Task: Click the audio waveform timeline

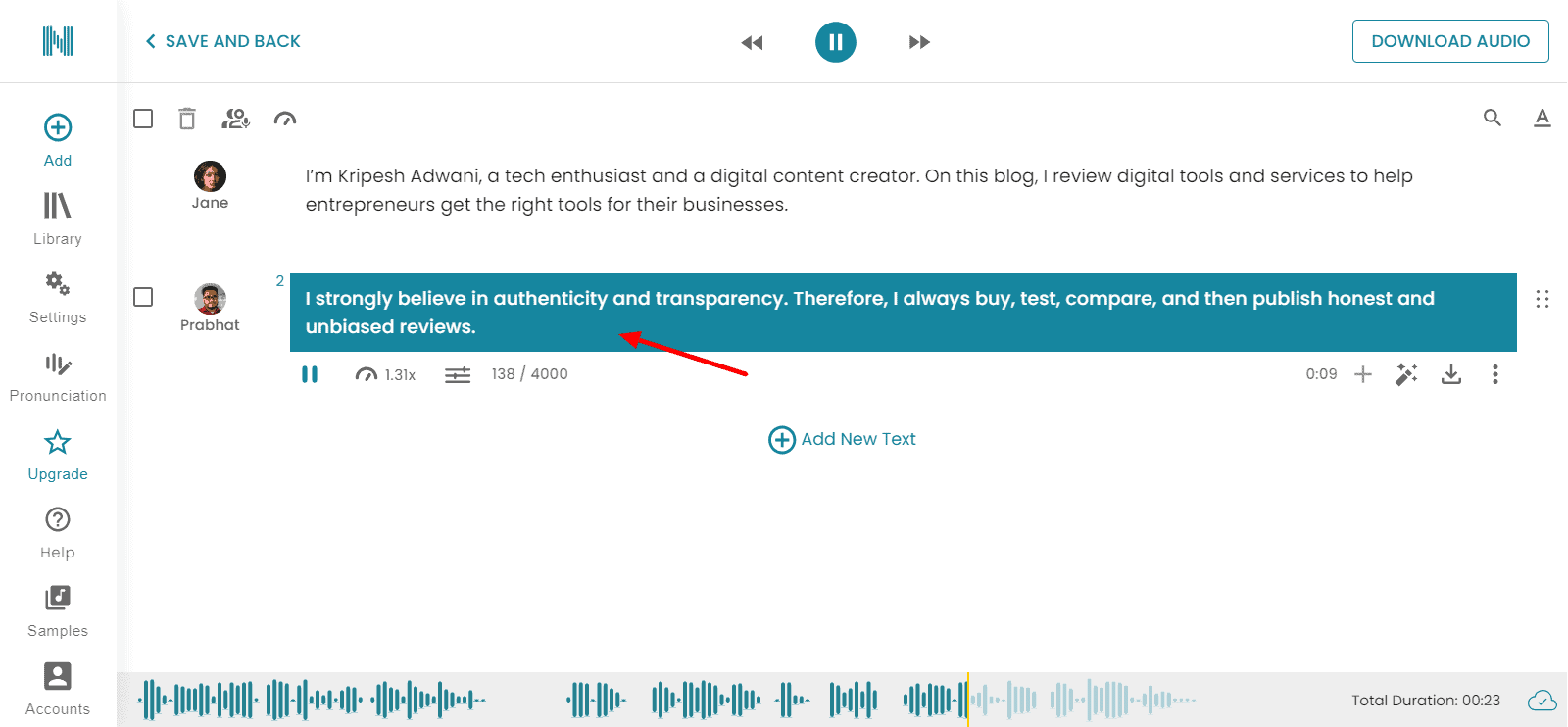Action: pyautogui.click(x=666, y=700)
